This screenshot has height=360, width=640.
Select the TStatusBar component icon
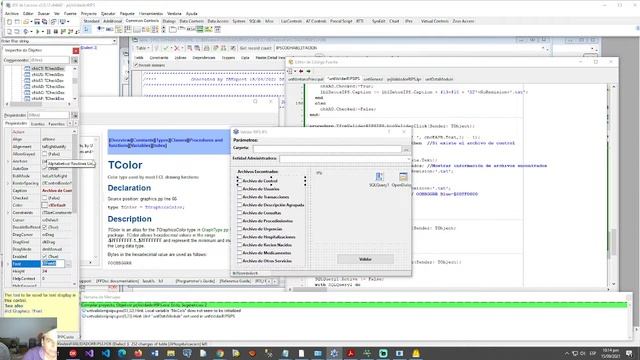click(x=137, y=29)
